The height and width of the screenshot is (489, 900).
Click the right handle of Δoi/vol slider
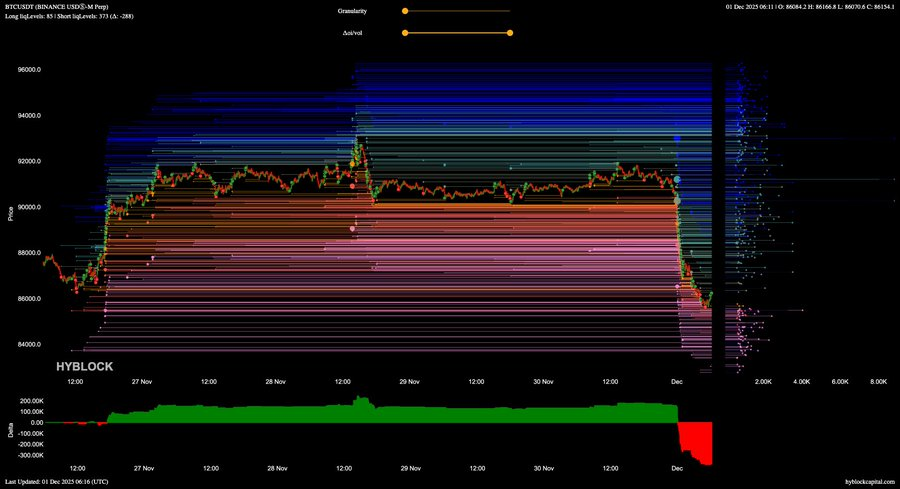tap(510, 33)
